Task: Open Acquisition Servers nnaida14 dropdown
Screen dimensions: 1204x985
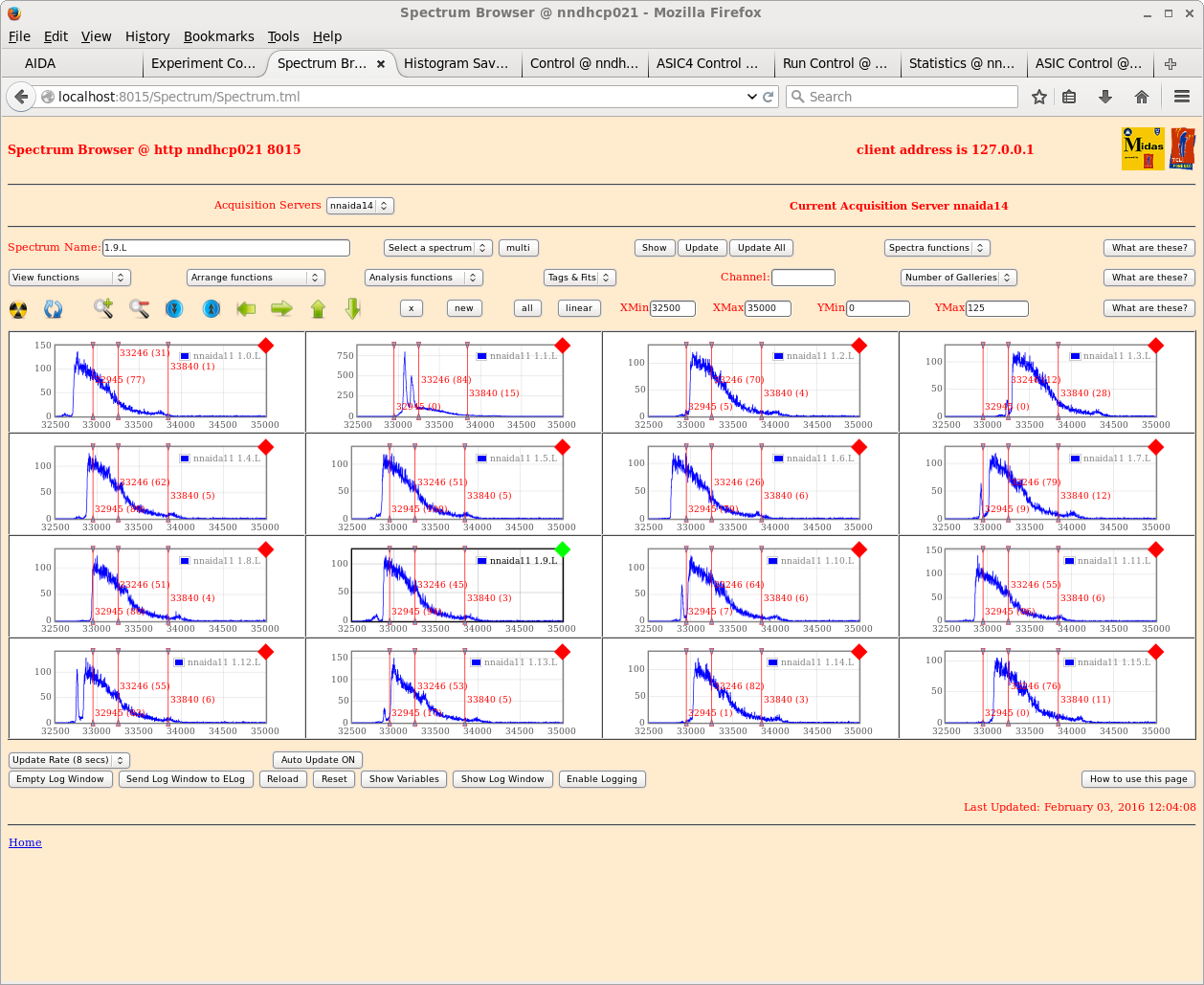Action: click(x=360, y=206)
